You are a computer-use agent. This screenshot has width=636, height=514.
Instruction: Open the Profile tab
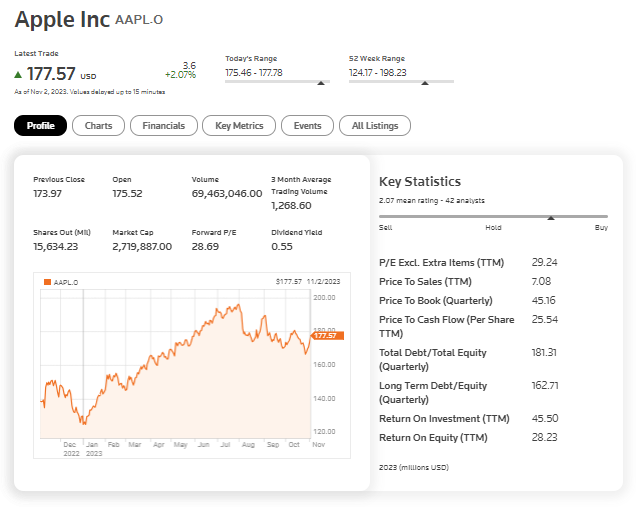click(40, 126)
